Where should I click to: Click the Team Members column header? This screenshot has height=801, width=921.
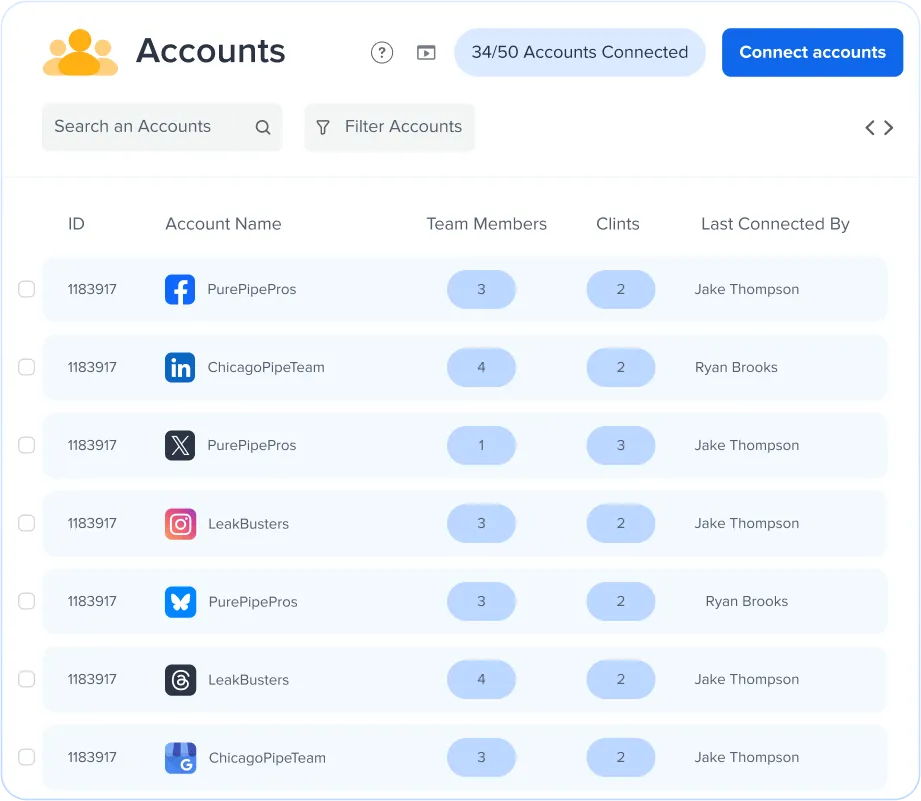coord(487,223)
